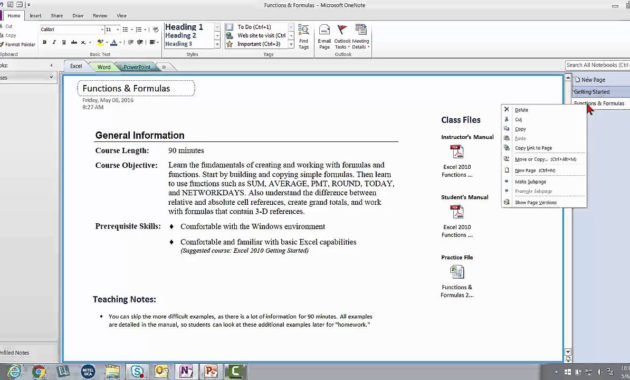The height and width of the screenshot is (380, 630).
Task: Choose Move or Copy in context menu
Action: click(544, 159)
